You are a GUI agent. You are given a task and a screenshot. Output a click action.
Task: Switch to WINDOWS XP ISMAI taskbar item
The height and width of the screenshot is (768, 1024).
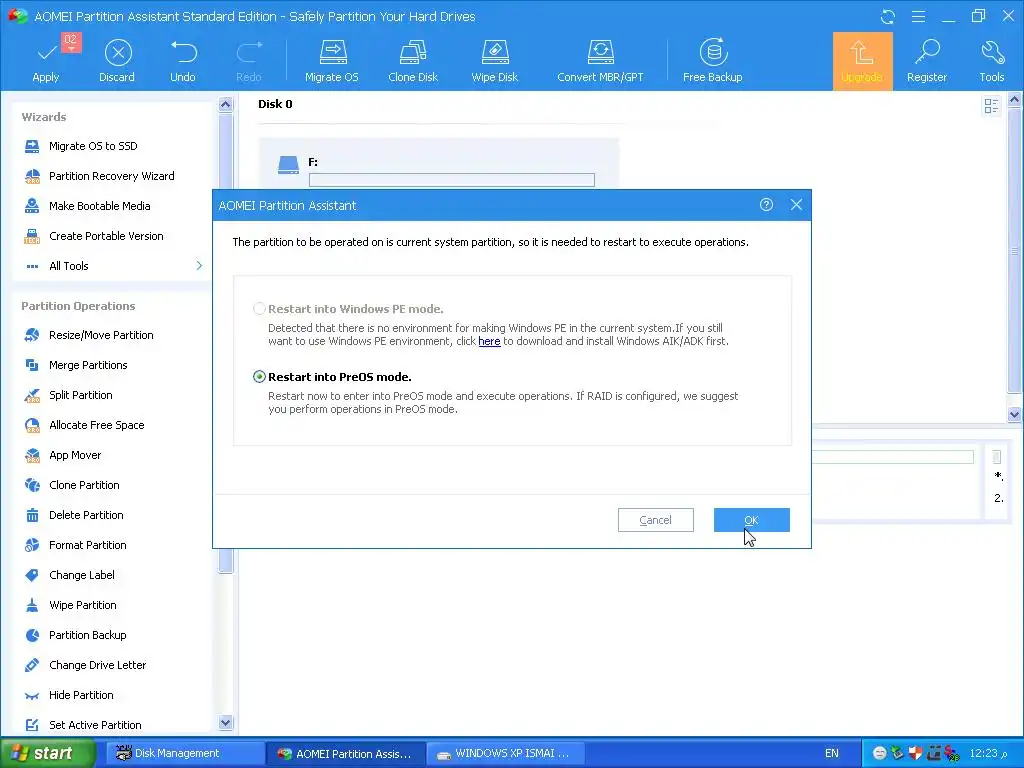point(504,754)
